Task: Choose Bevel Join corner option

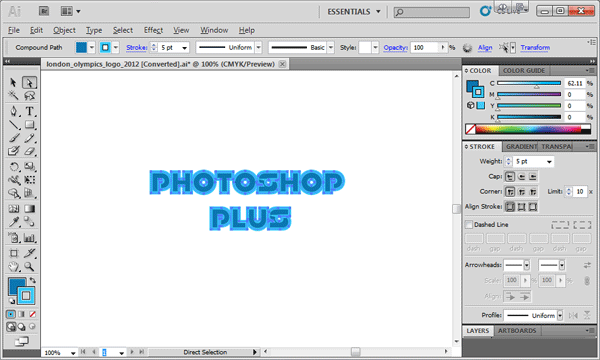Action: (533, 192)
